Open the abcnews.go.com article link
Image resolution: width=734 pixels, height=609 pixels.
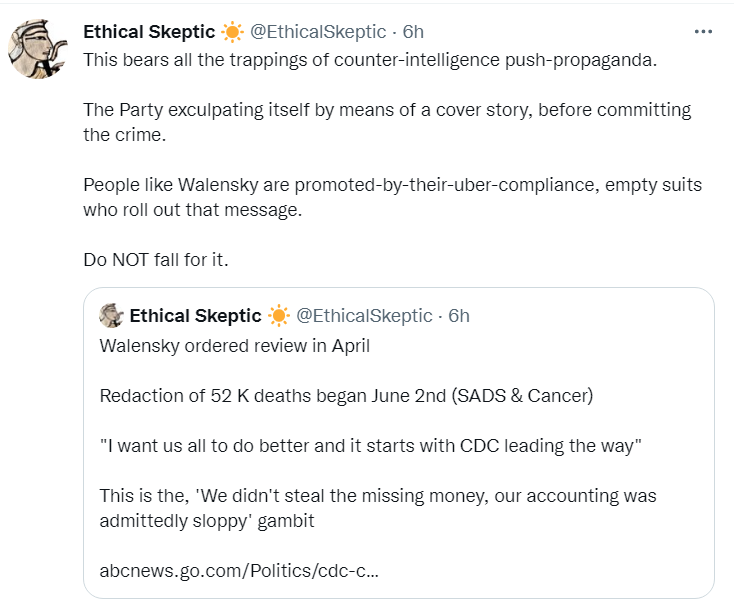click(239, 573)
